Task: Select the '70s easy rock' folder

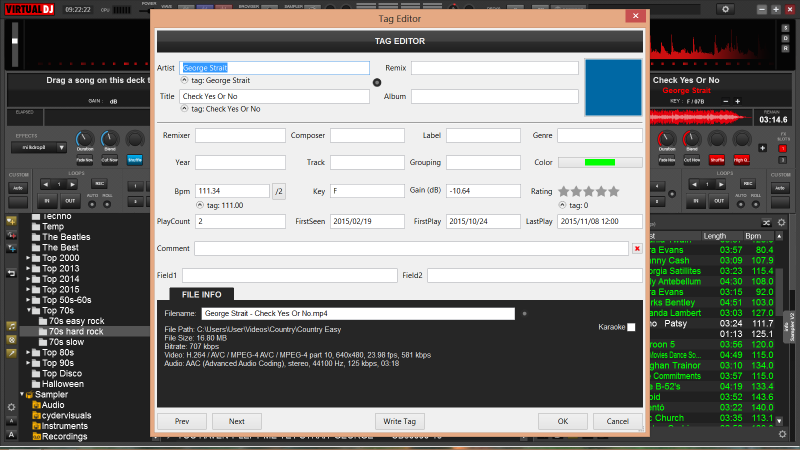Action: click(x=76, y=321)
